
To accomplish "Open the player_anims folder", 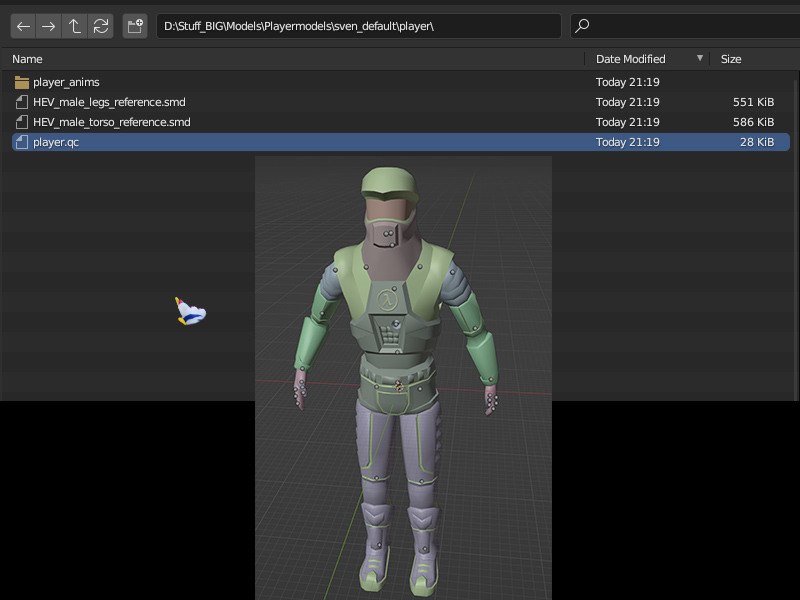I will (401, 82).
